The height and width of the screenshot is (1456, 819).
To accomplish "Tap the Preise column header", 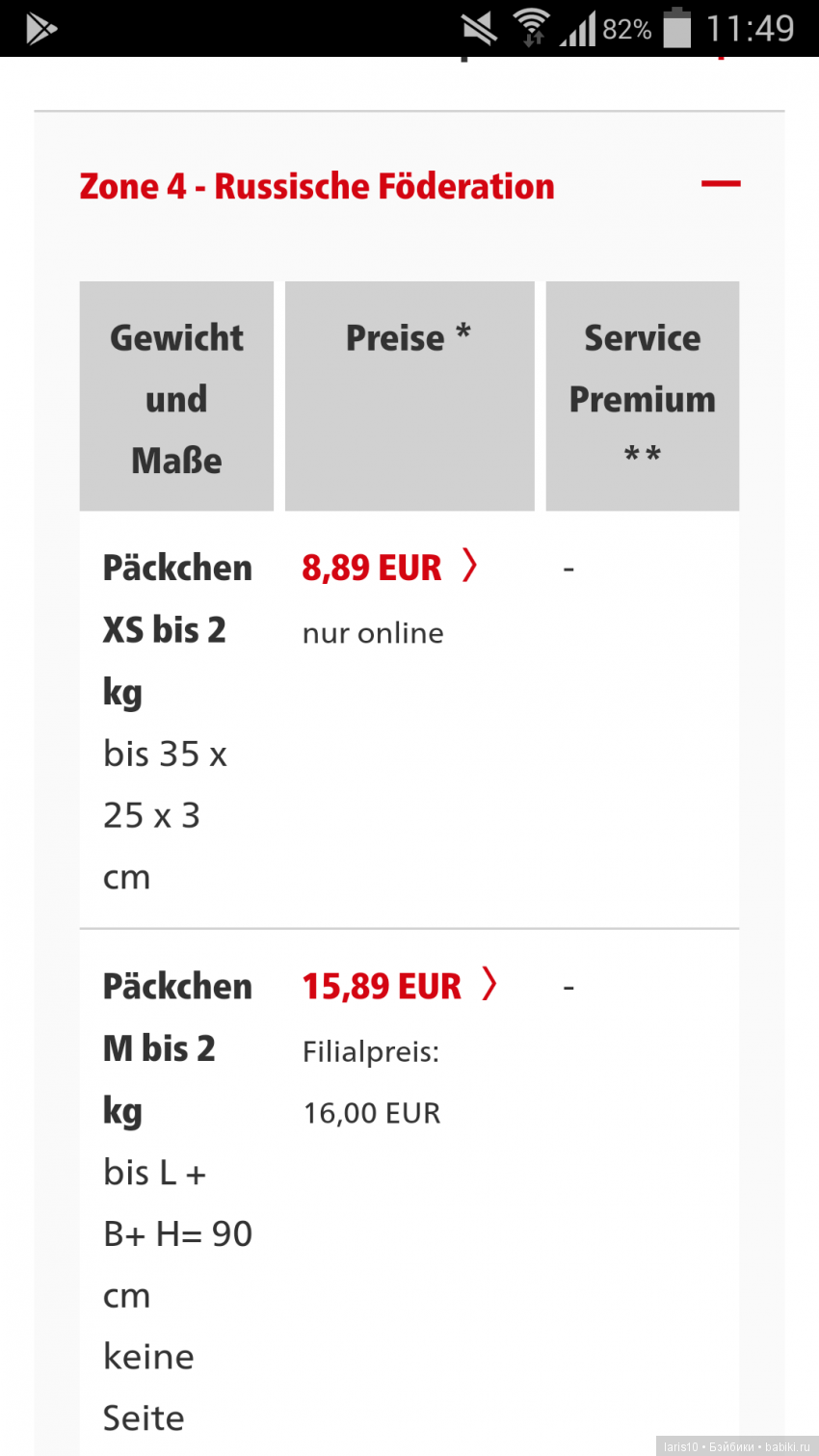I will coord(409,338).
